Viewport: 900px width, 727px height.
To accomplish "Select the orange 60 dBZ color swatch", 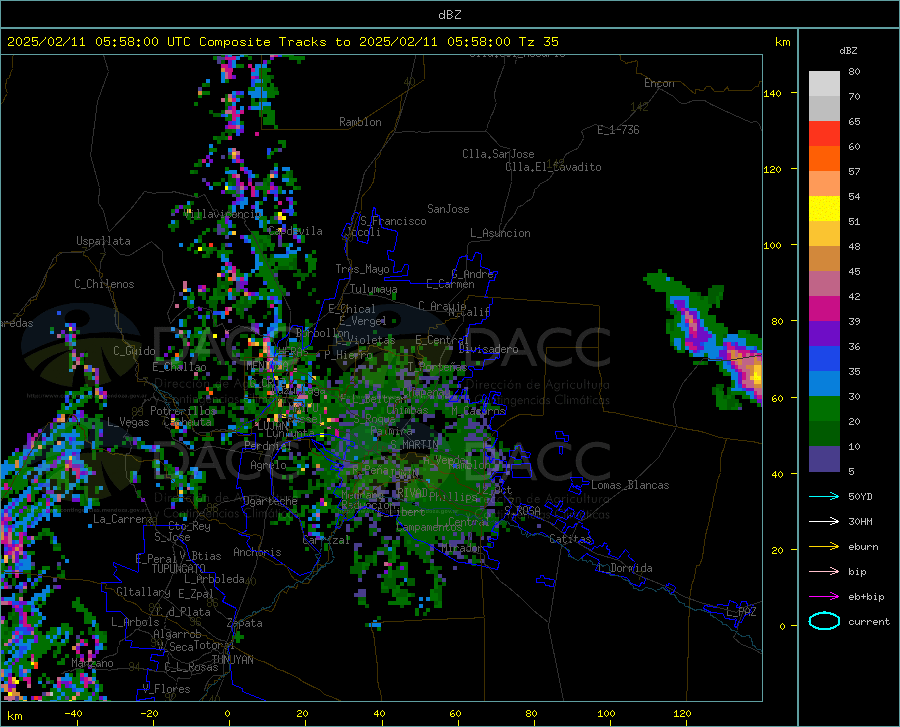I will point(824,159).
